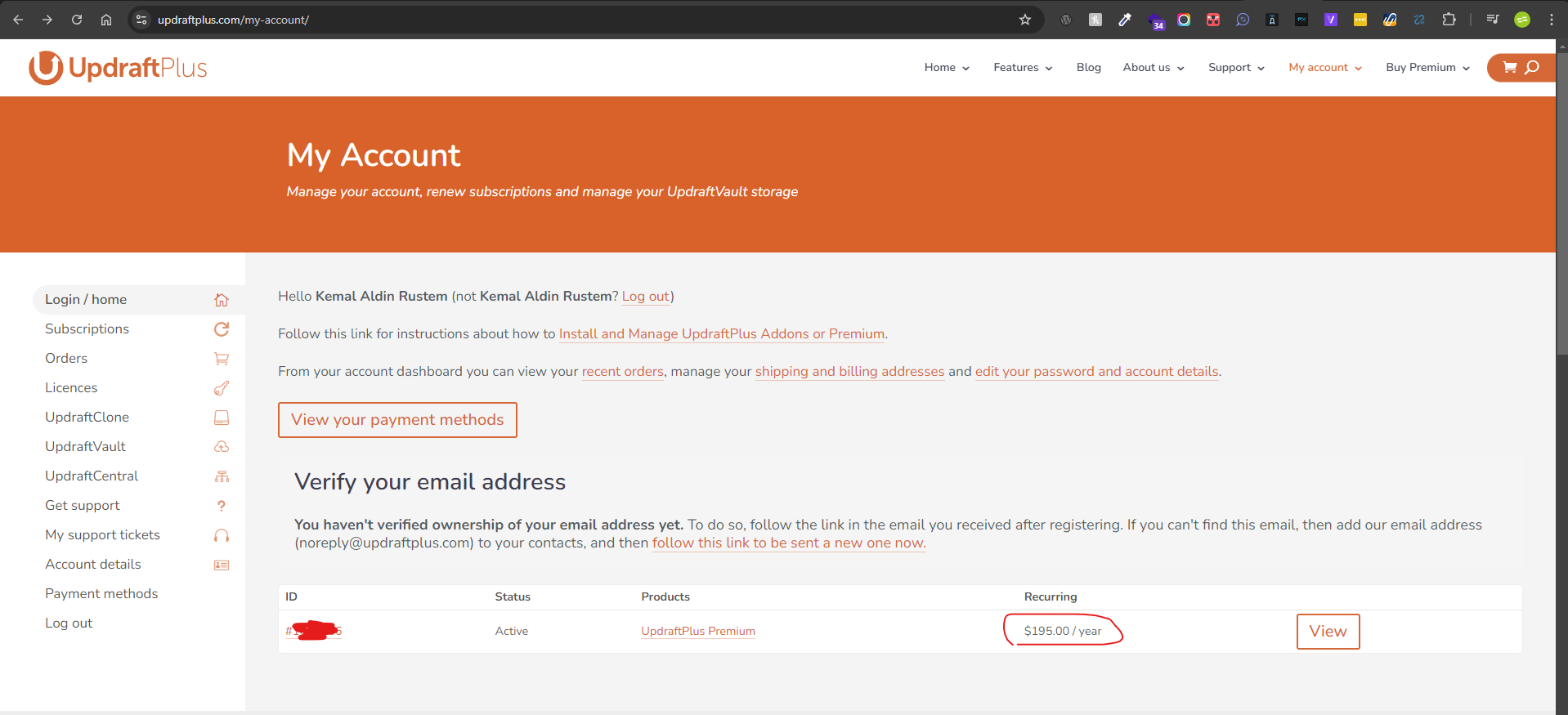This screenshot has height=715, width=1568.
Task: Bookmark this page with star icon
Action: pyautogui.click(x=1024, y=20)
